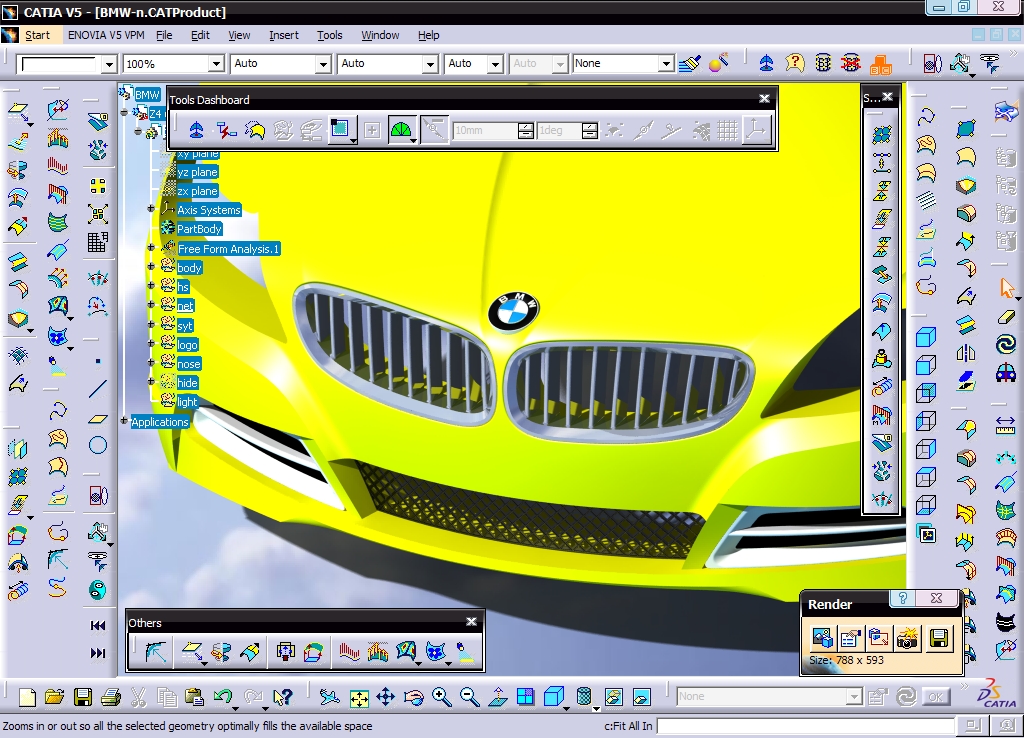The width and height of the screenshot is (1024, 738).
Task: Expand the Axis Systems tree node
Action: (x=151, y=209)
